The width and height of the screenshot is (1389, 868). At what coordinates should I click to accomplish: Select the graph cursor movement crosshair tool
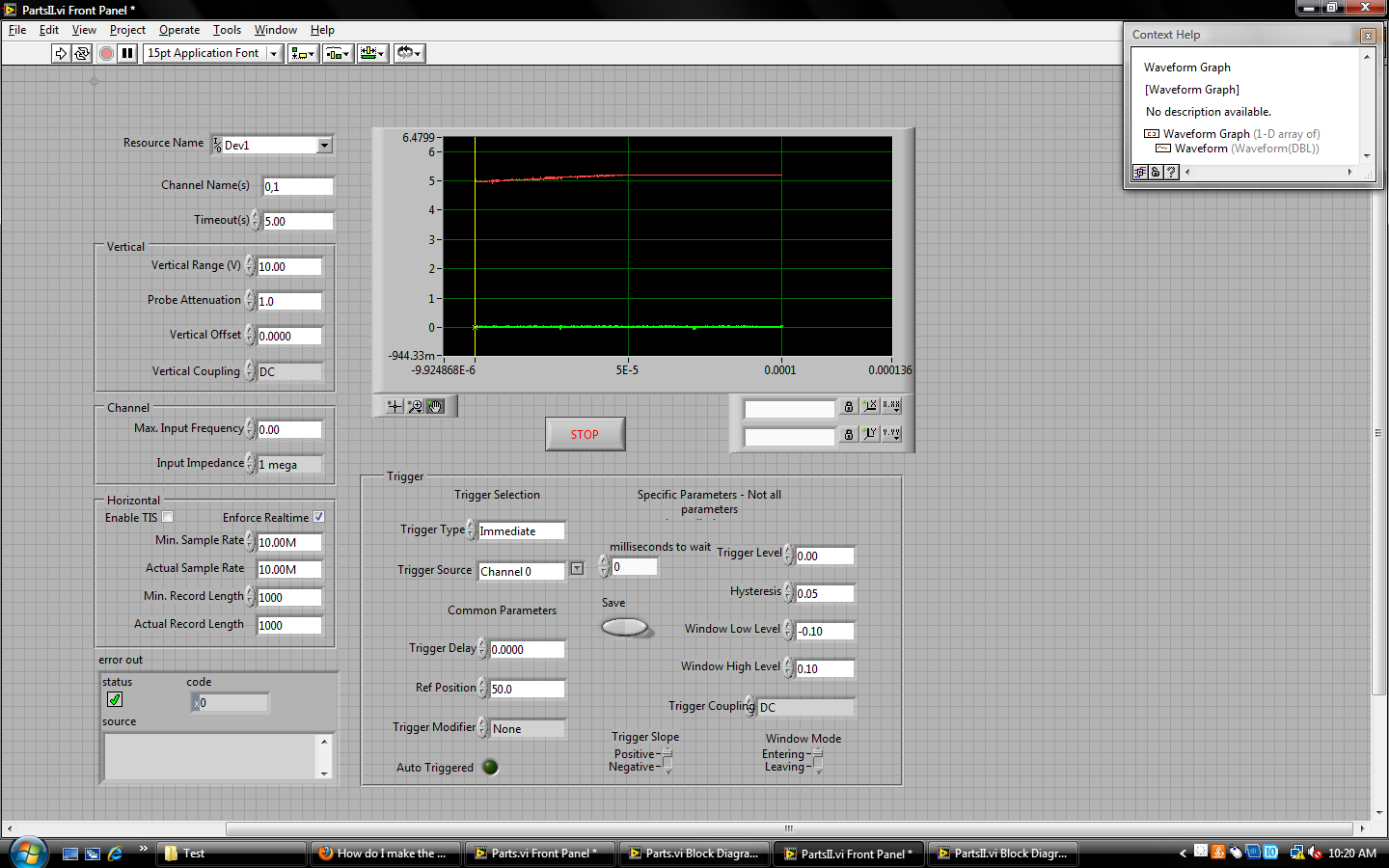point(395,406)
